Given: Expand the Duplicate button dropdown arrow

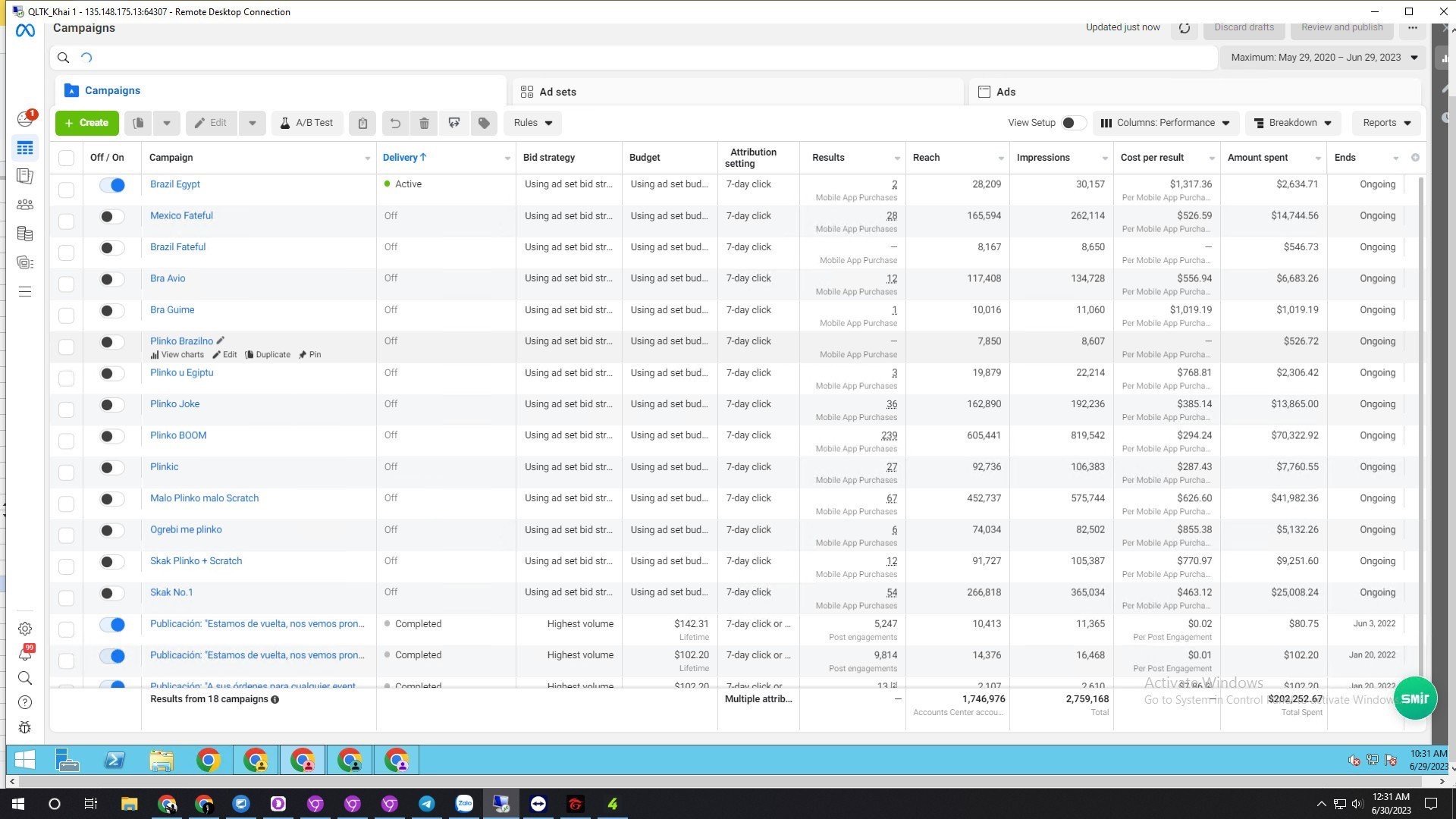Looking at the screenshot, I should click(166, 123).
